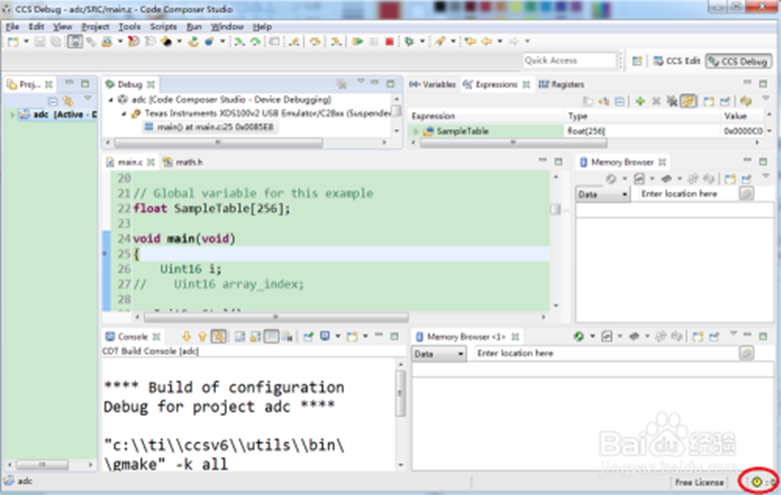Click the circled status icon in bottom-right corner

click(756, 482)
